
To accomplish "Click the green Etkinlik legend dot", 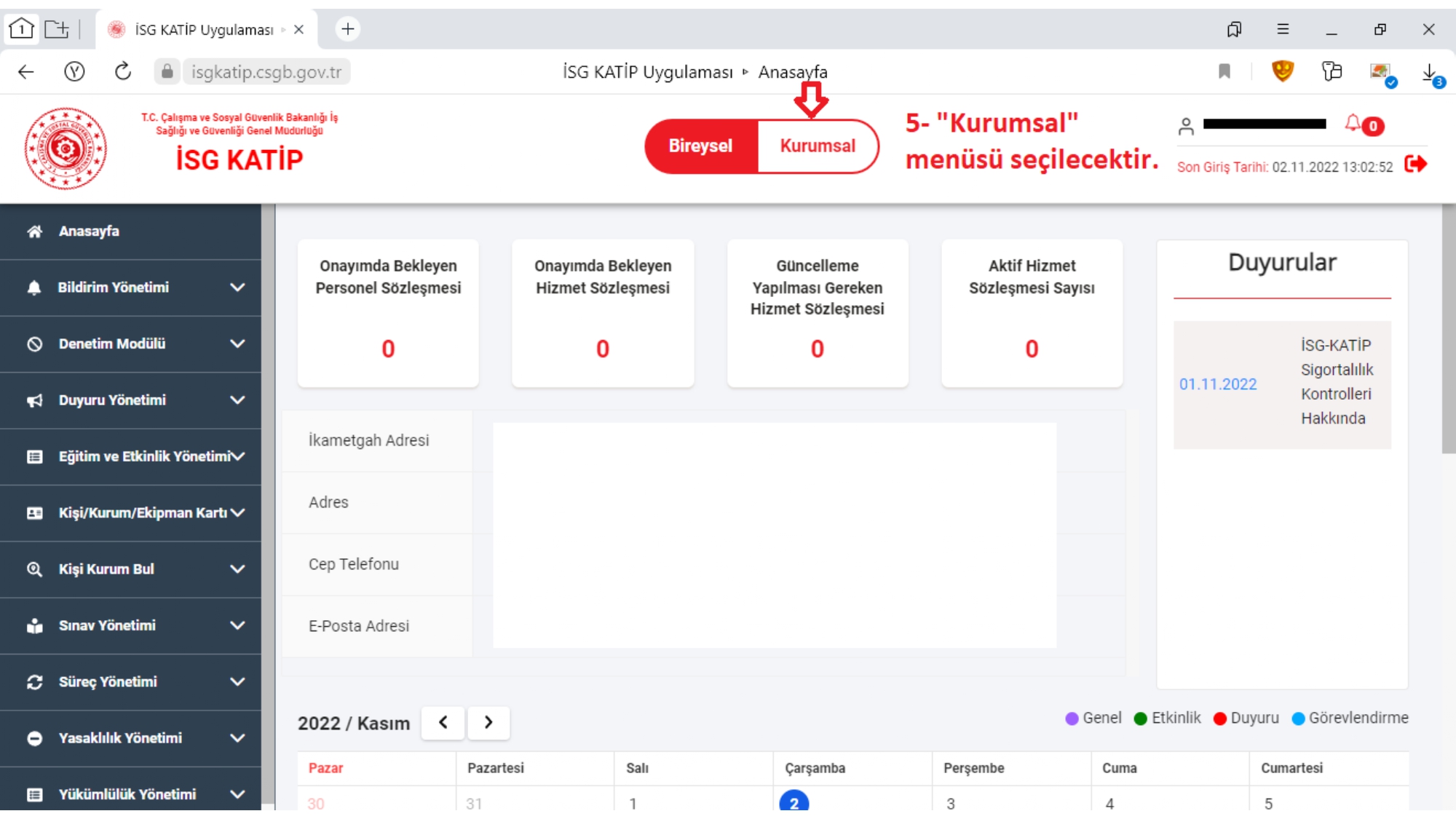I will (x=1141, y=719).
